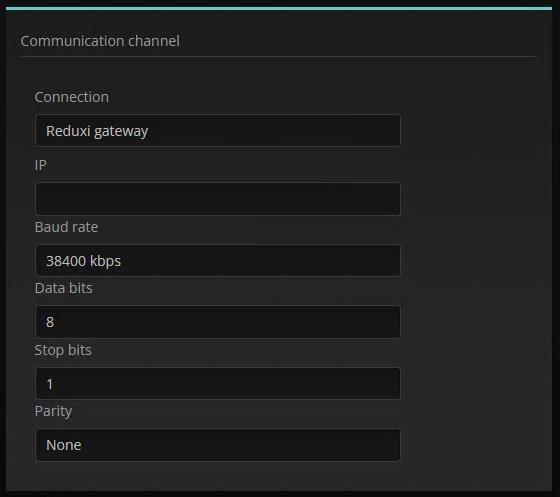Open the Baud rate dropdown
The image size is (560, 497).
[x=218, y=261]
